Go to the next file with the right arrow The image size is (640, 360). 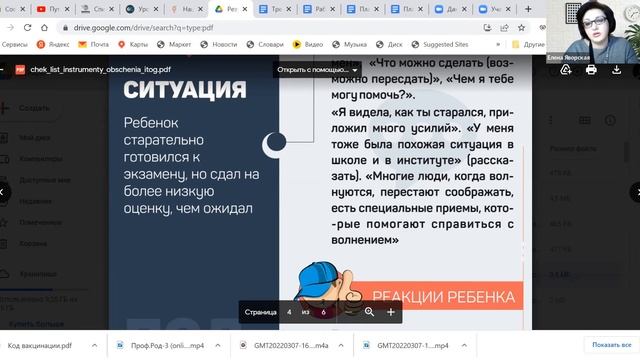tap(635, 192)
